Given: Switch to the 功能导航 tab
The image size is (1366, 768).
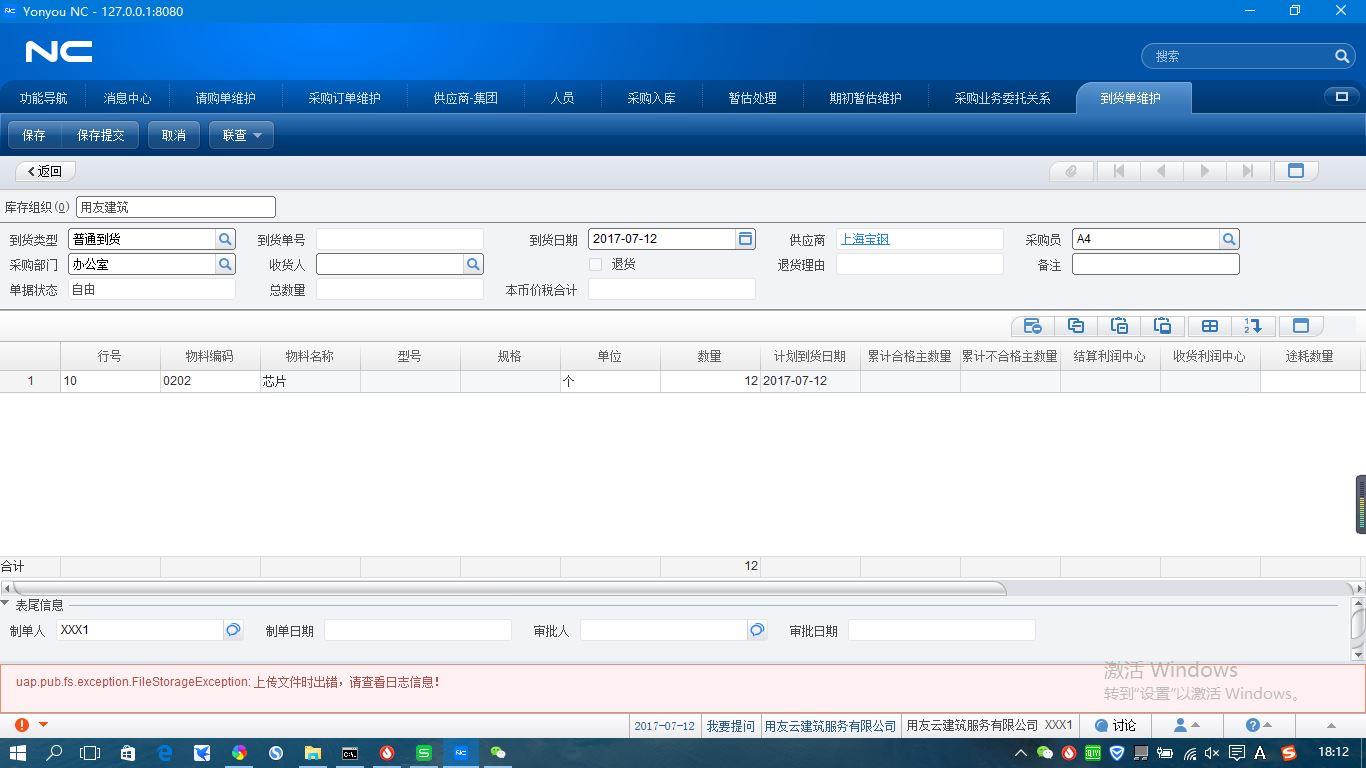Looking at the screenshot, I should pos(44,98).
